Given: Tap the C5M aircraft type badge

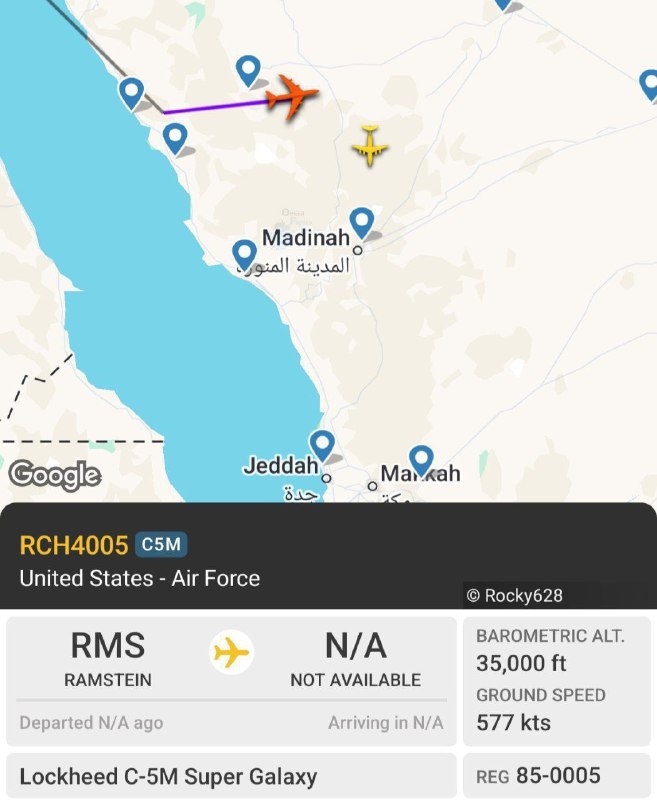Looking at the screenshot, I should coord(161,545).
